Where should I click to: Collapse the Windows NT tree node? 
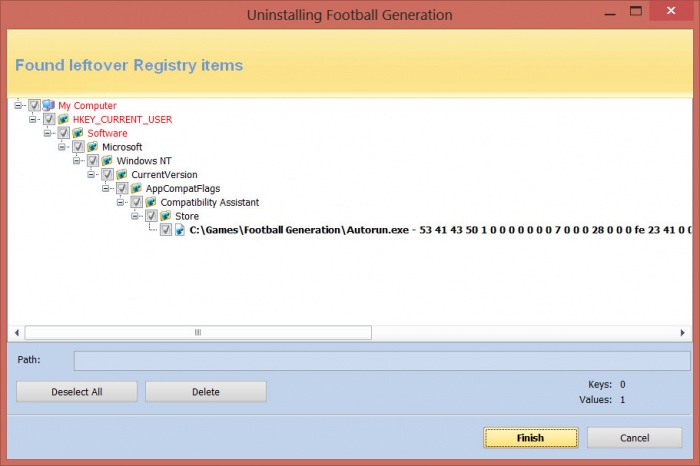[x=76, y=161]
